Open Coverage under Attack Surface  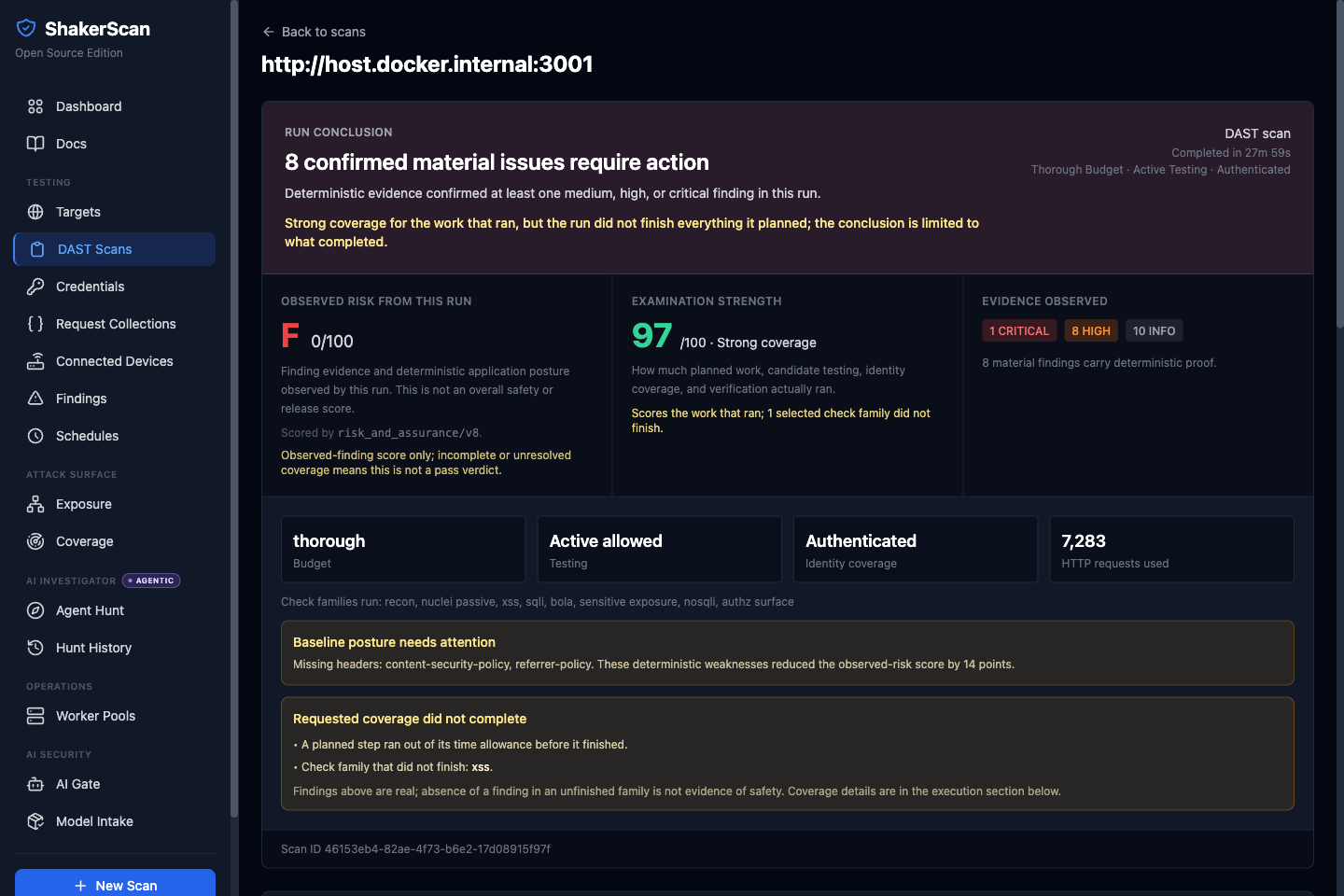(x=115, y=541)
